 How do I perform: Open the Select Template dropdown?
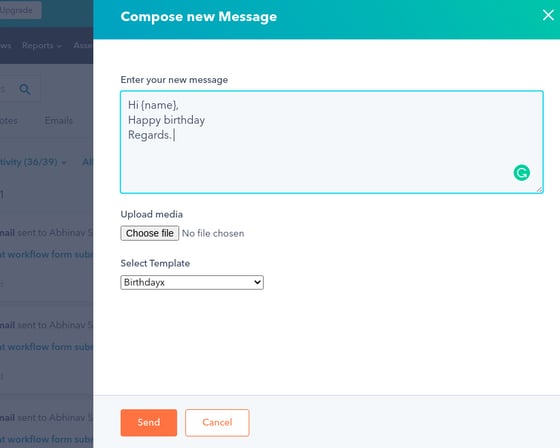pyautogui.click(x=192, y=282)
